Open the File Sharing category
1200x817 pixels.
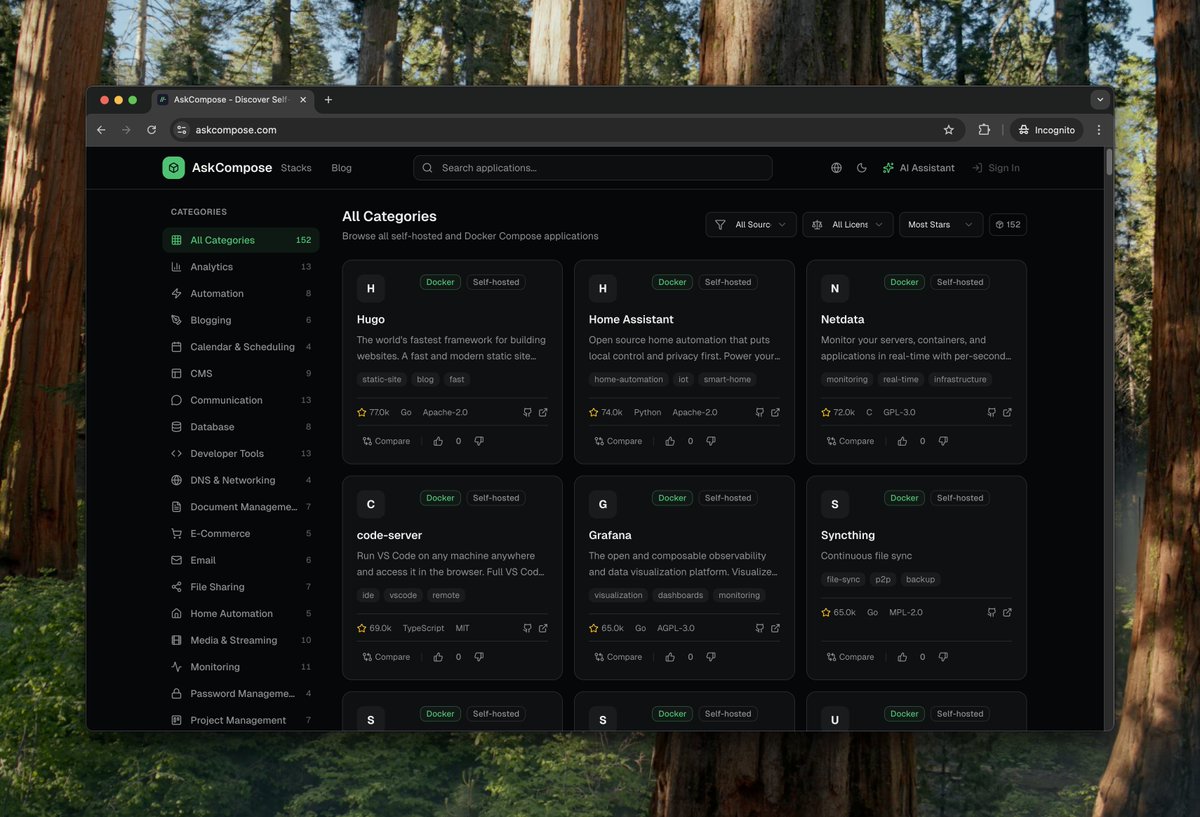pos(241,587)
